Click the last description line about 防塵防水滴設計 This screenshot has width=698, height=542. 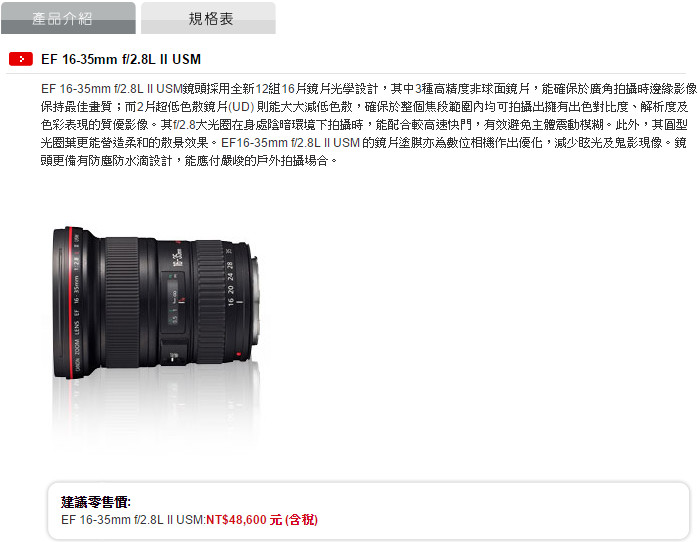pyautogui.click(x=189, y=160)
